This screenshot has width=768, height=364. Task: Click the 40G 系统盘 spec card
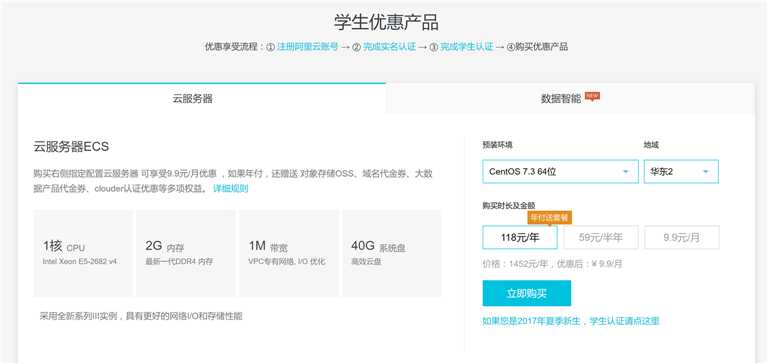pyautogui.click(x=392, y=253)
